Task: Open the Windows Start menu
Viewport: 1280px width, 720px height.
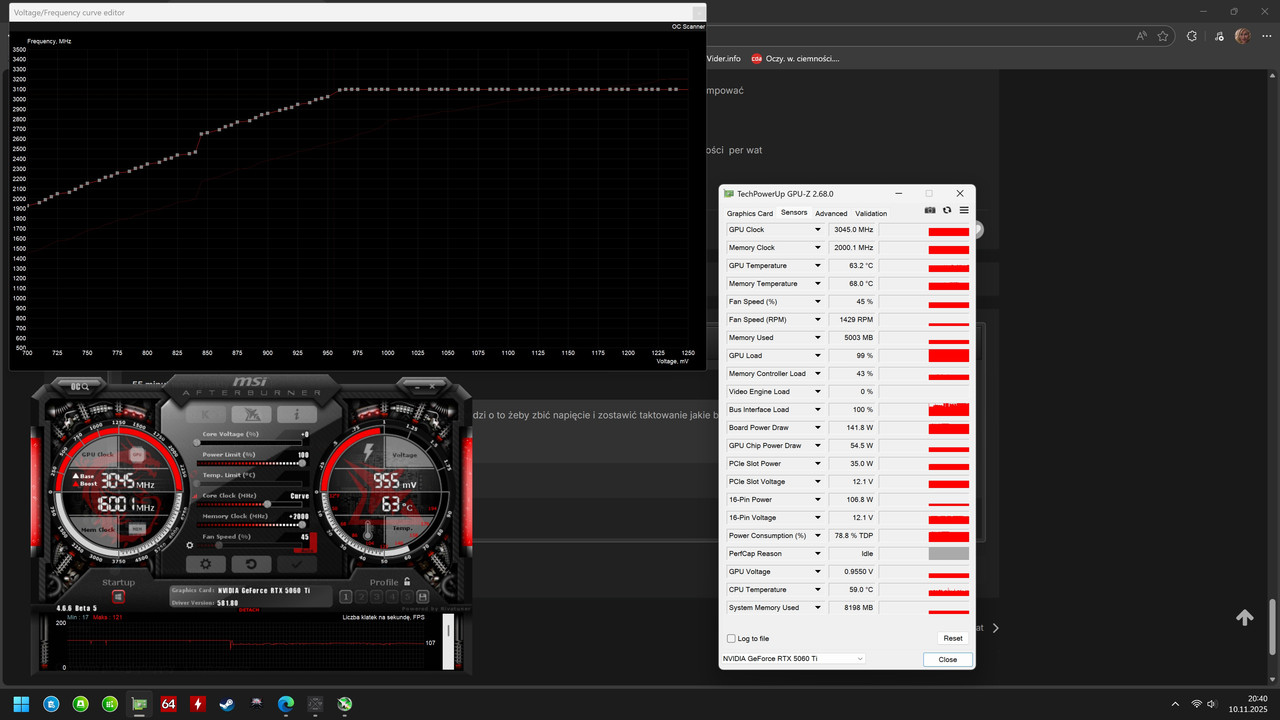Action: click(x=21, y=704)
